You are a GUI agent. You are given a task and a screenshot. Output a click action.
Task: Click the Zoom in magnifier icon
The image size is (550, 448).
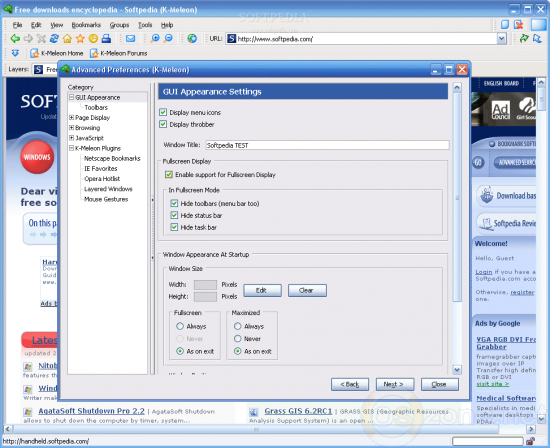coord(155,39)
